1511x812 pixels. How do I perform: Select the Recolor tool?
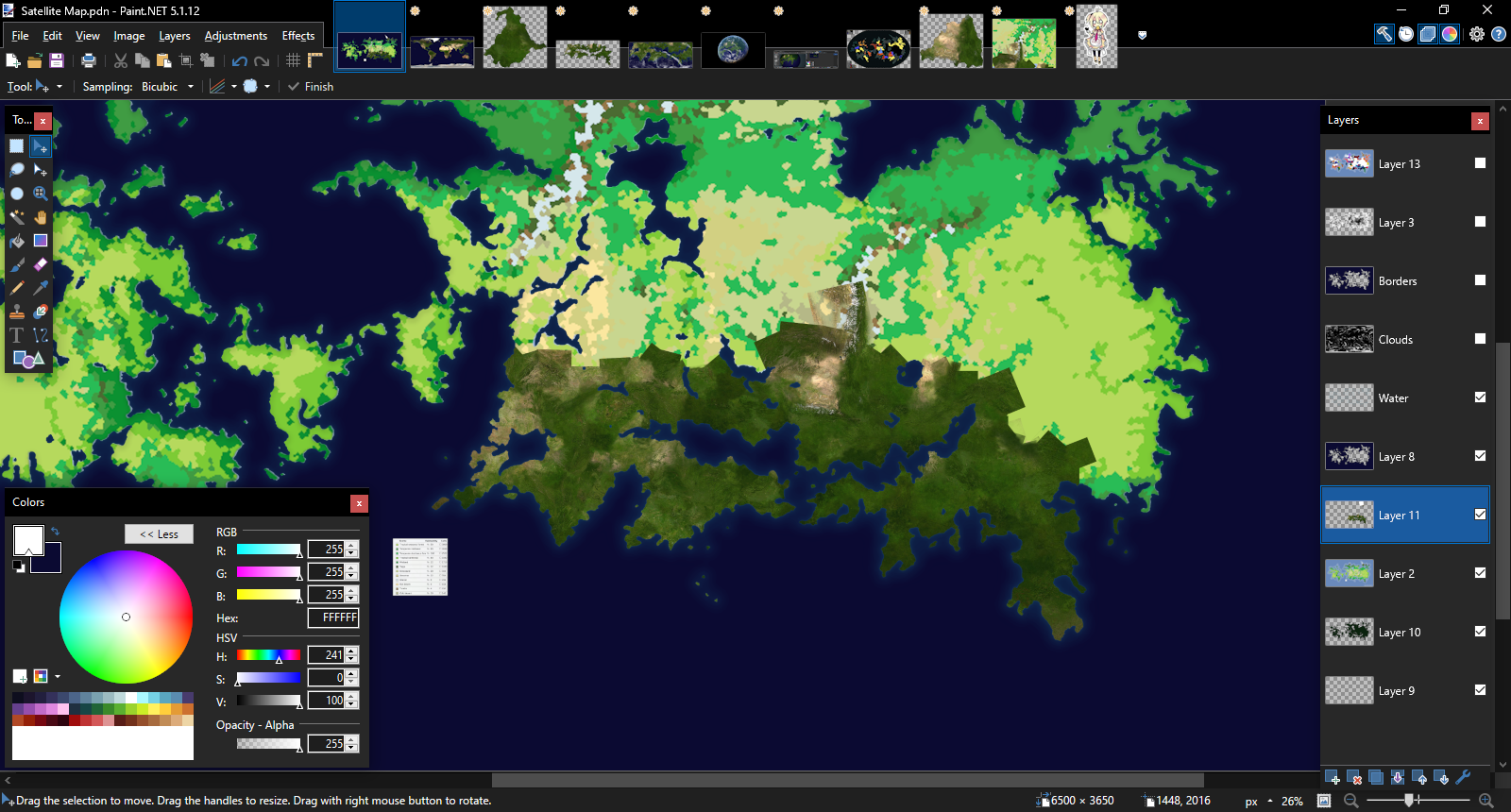click(41, 312)
